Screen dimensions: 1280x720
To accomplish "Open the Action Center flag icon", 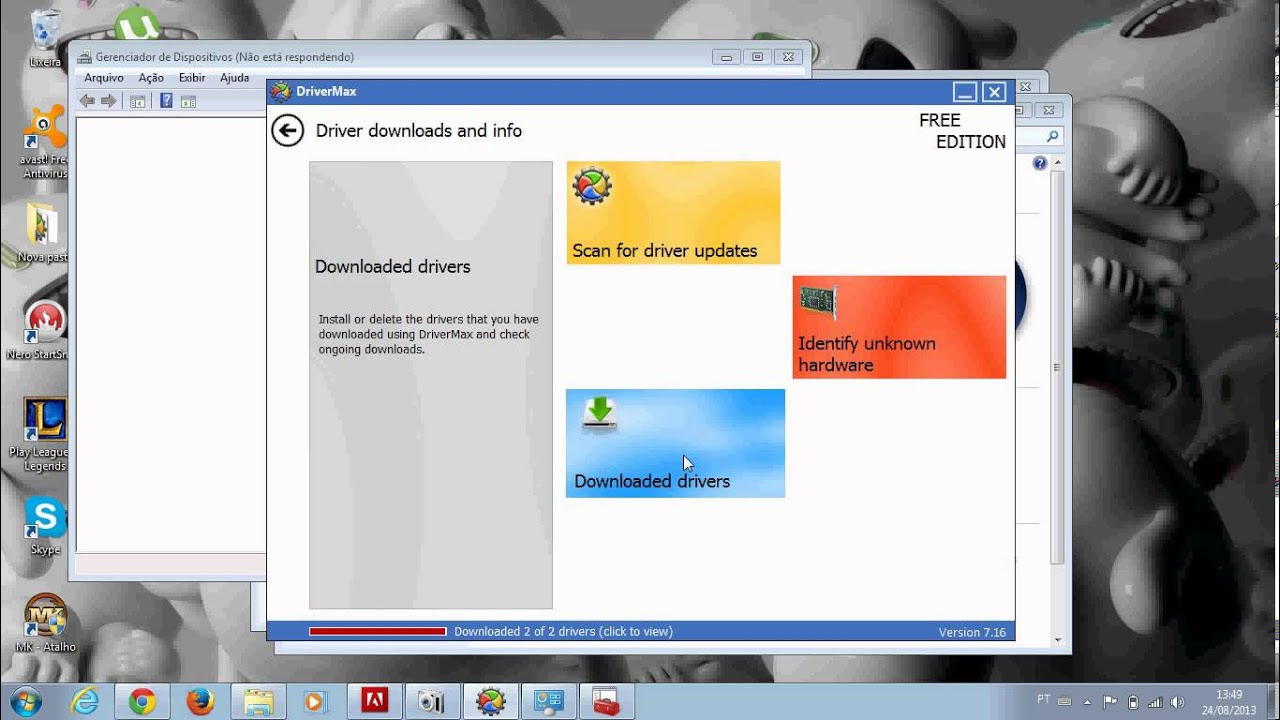I will point(1110,701).
